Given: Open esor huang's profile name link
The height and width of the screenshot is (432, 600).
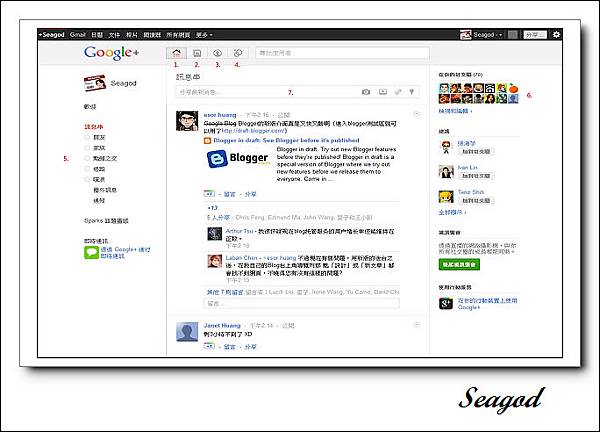Looking at the screenshot, I should click(x=220, y=115).
